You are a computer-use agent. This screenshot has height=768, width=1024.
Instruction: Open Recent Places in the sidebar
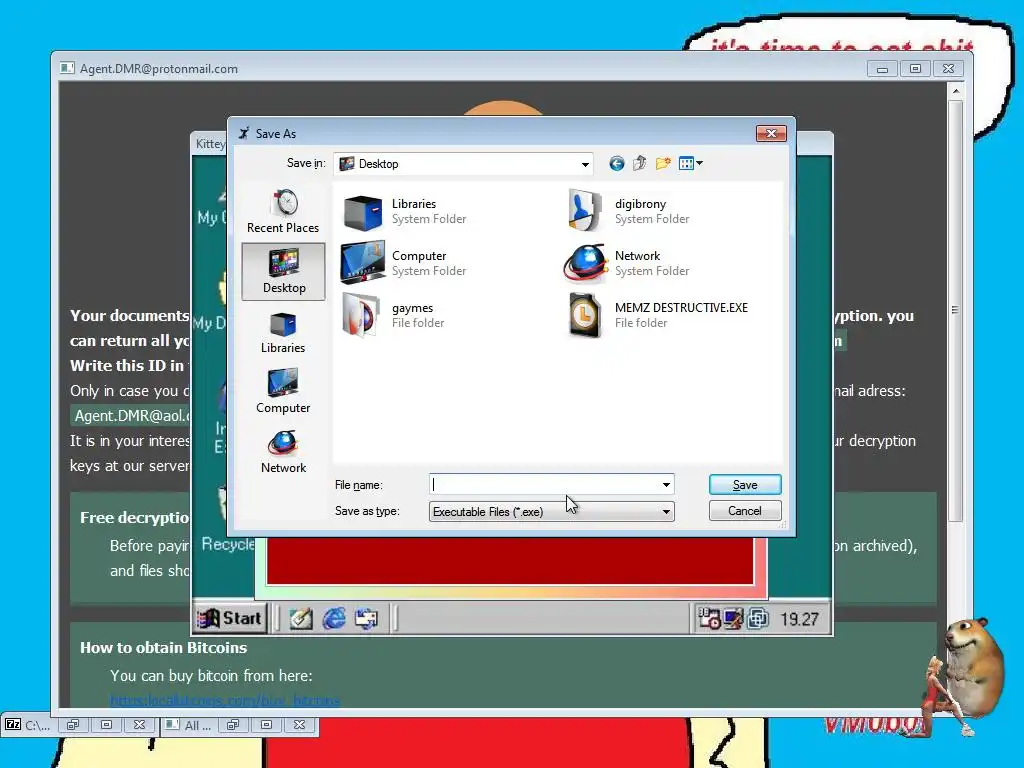click(x=283, y=211)
